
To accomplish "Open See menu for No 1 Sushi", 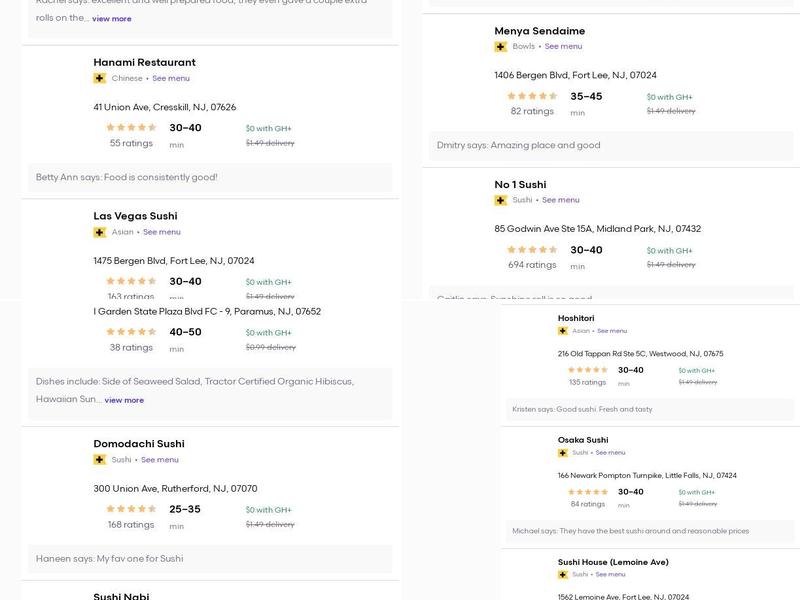I will click(560, 200).
